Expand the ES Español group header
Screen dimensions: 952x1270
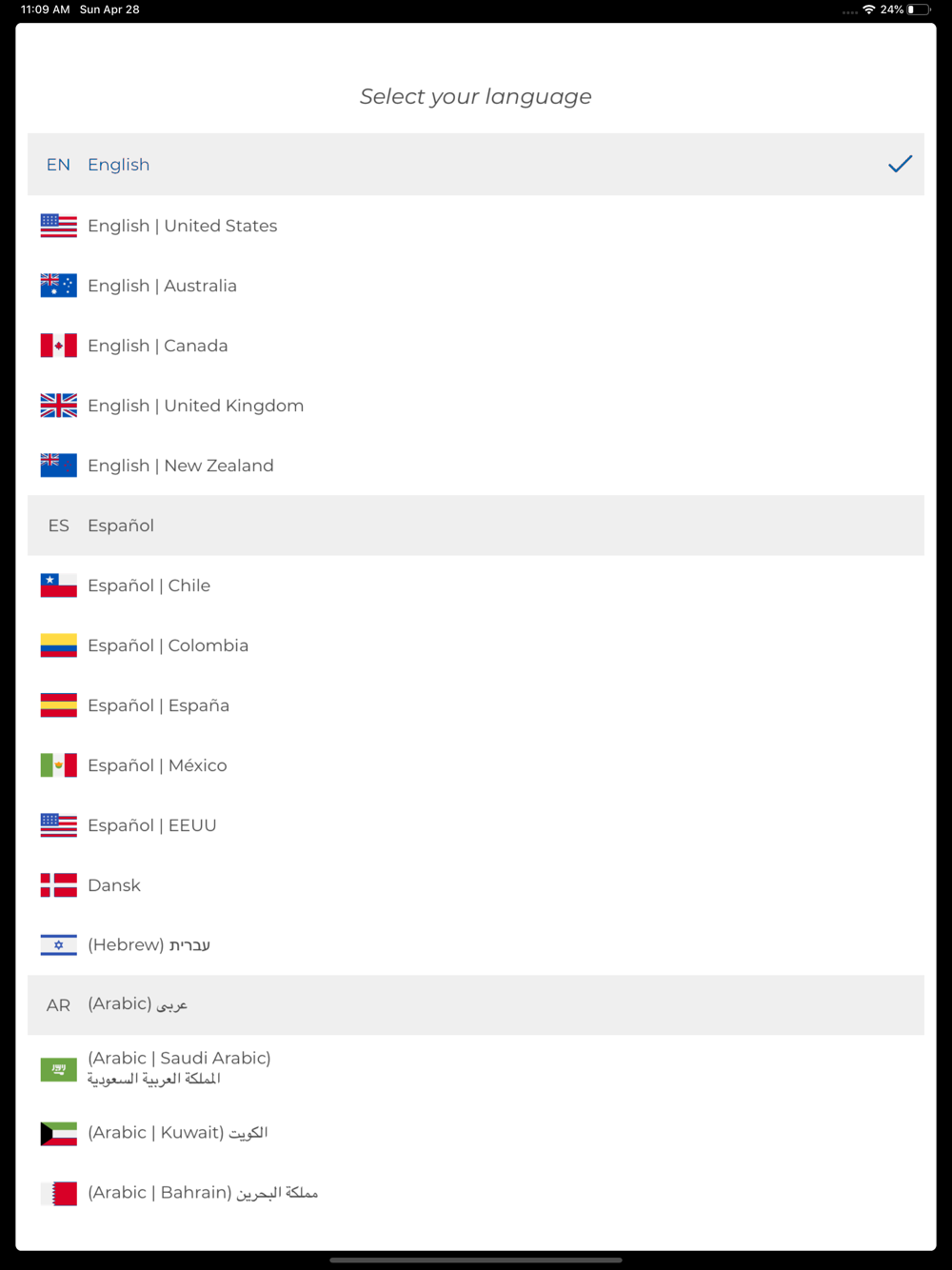(476, 526)
